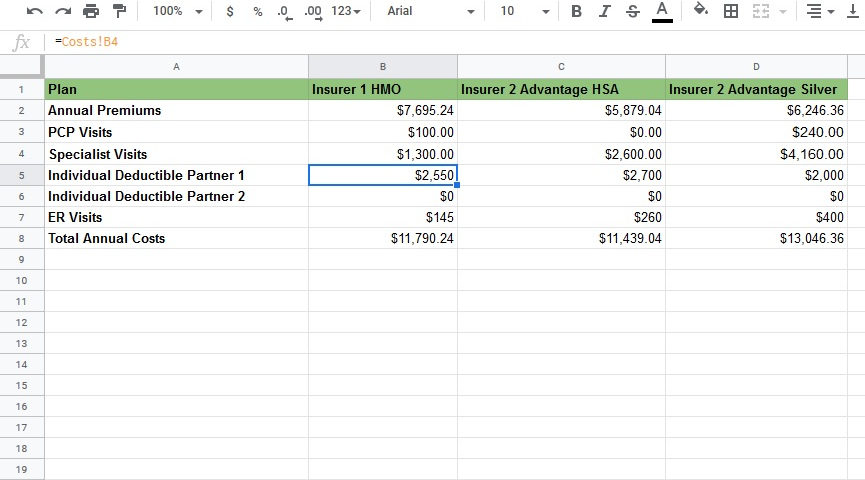
Task: Open the font size 10 dropdown
Action: (524, 11)
